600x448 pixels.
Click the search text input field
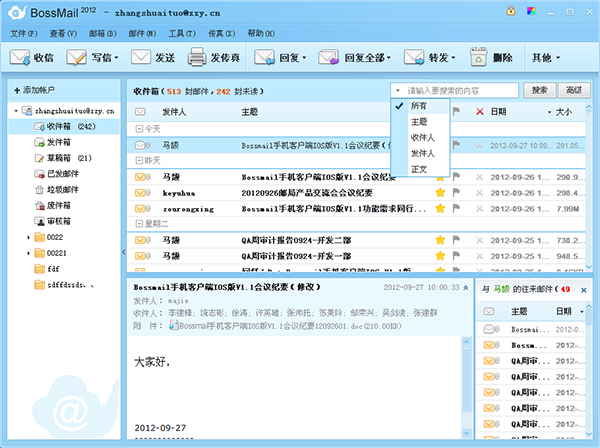click(461, 91)
